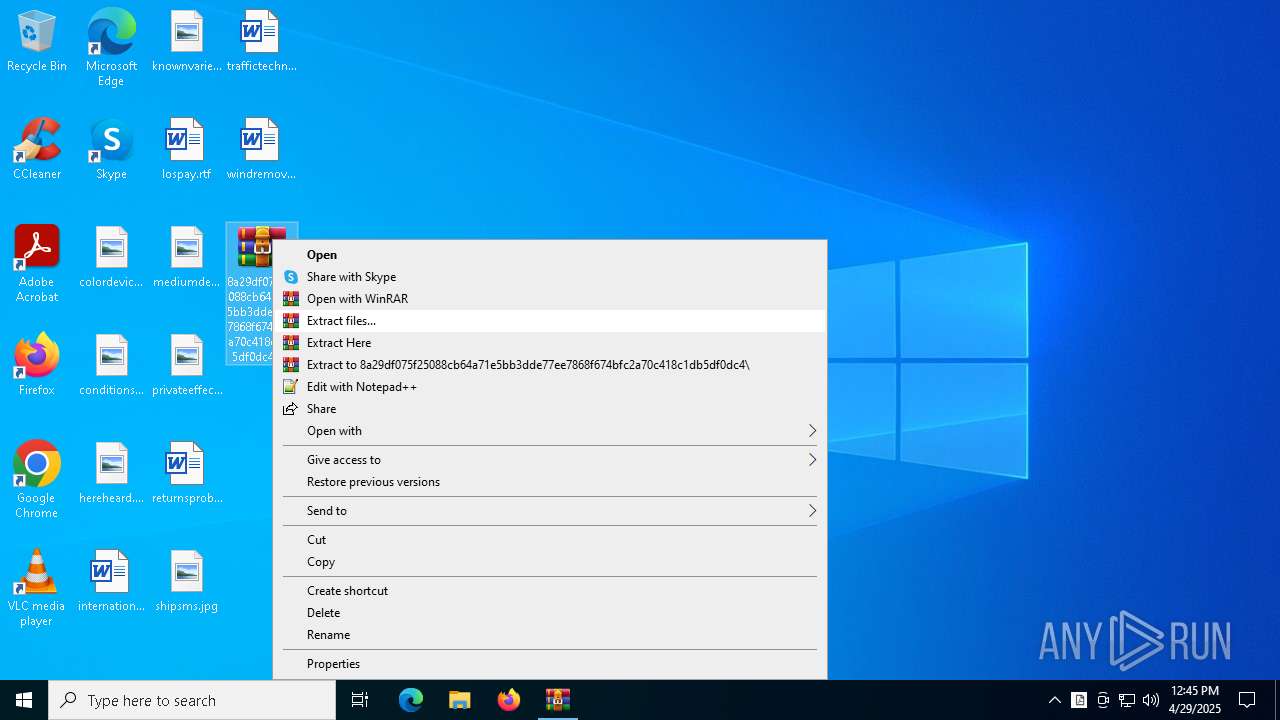
Task: Select the Firefox desktop shortcut
Action: pos(37,366)
